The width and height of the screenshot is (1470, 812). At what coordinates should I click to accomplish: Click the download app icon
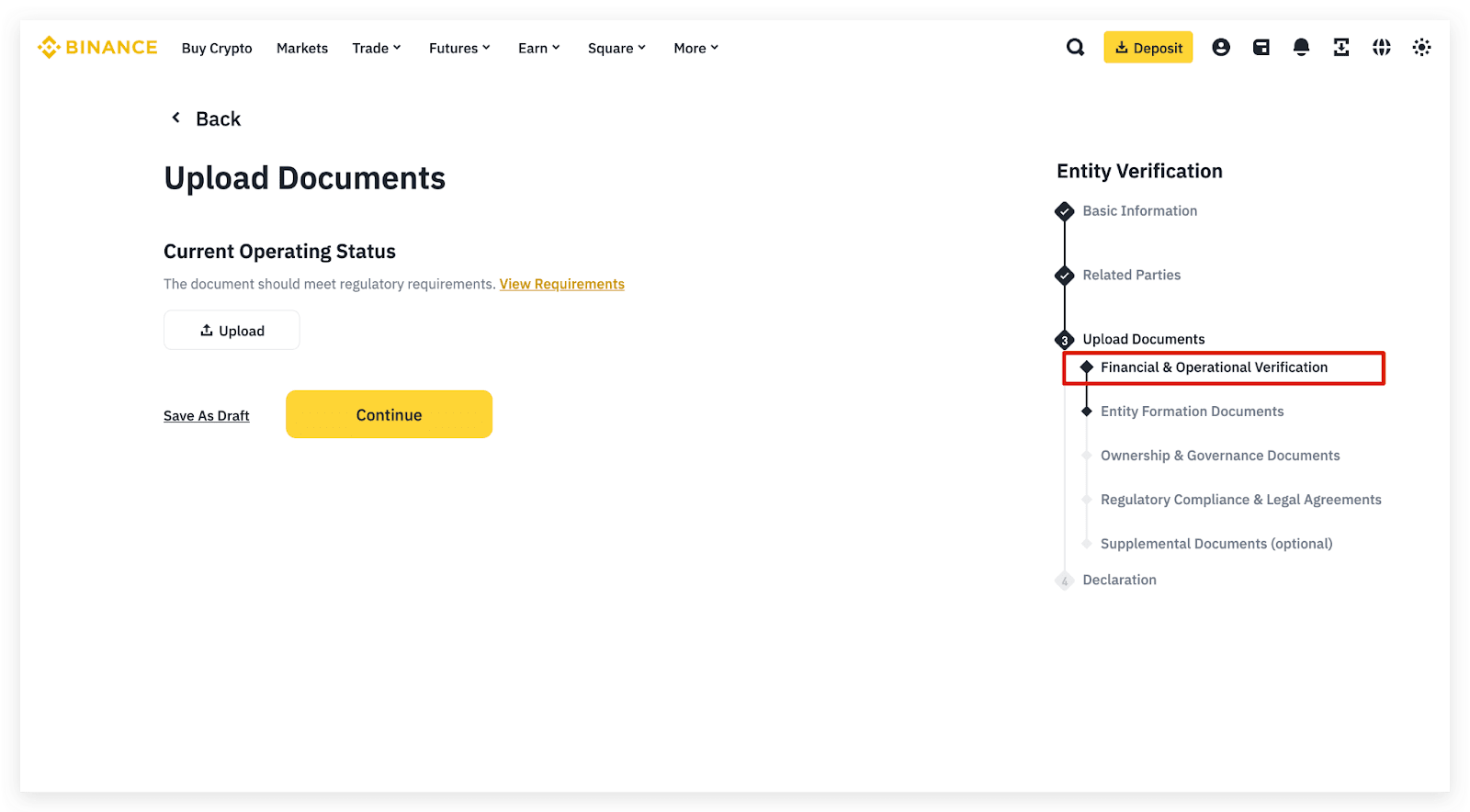coord(1341,48)
